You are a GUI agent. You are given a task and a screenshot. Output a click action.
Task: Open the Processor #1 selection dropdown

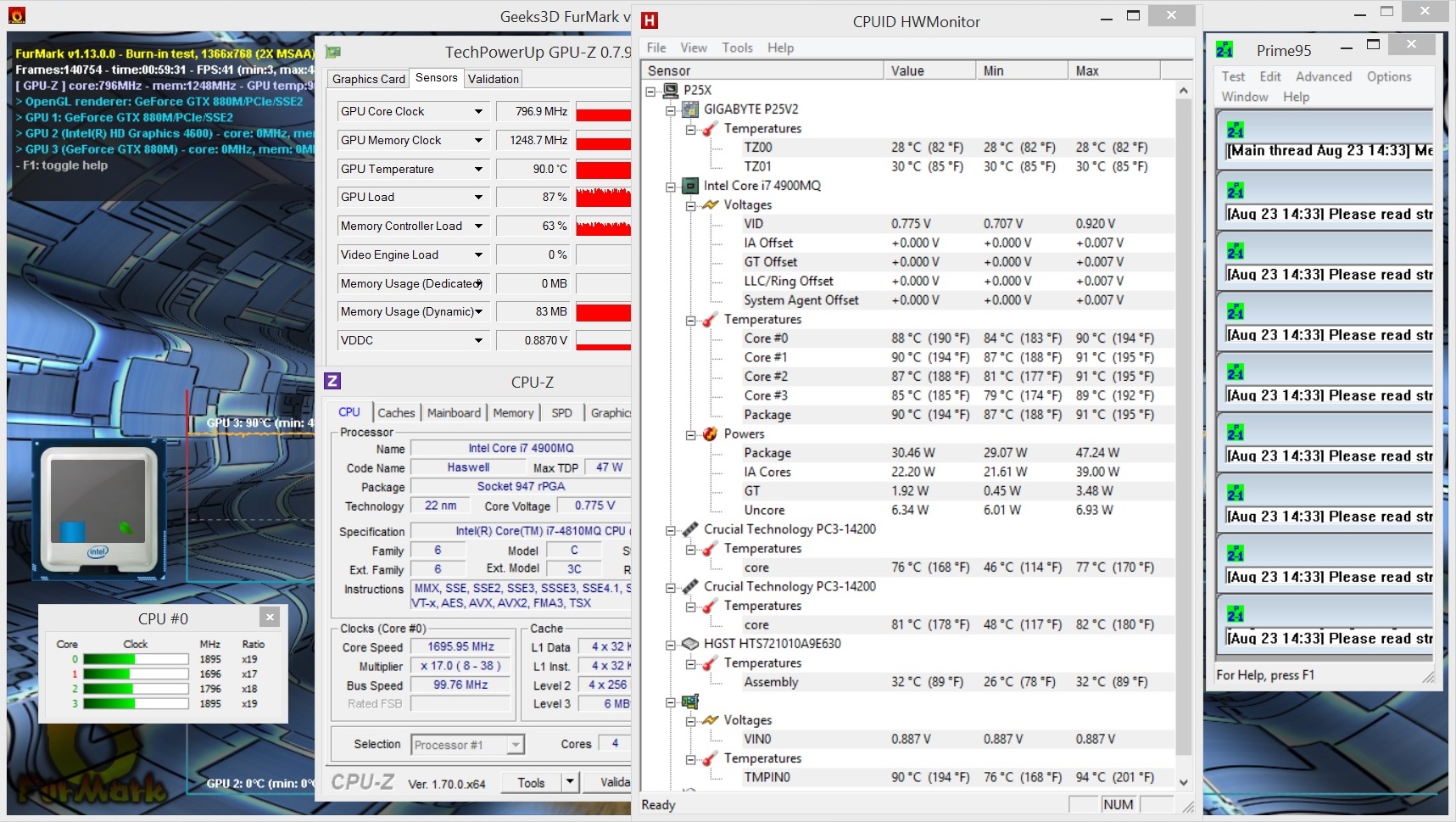pos(515,745)
